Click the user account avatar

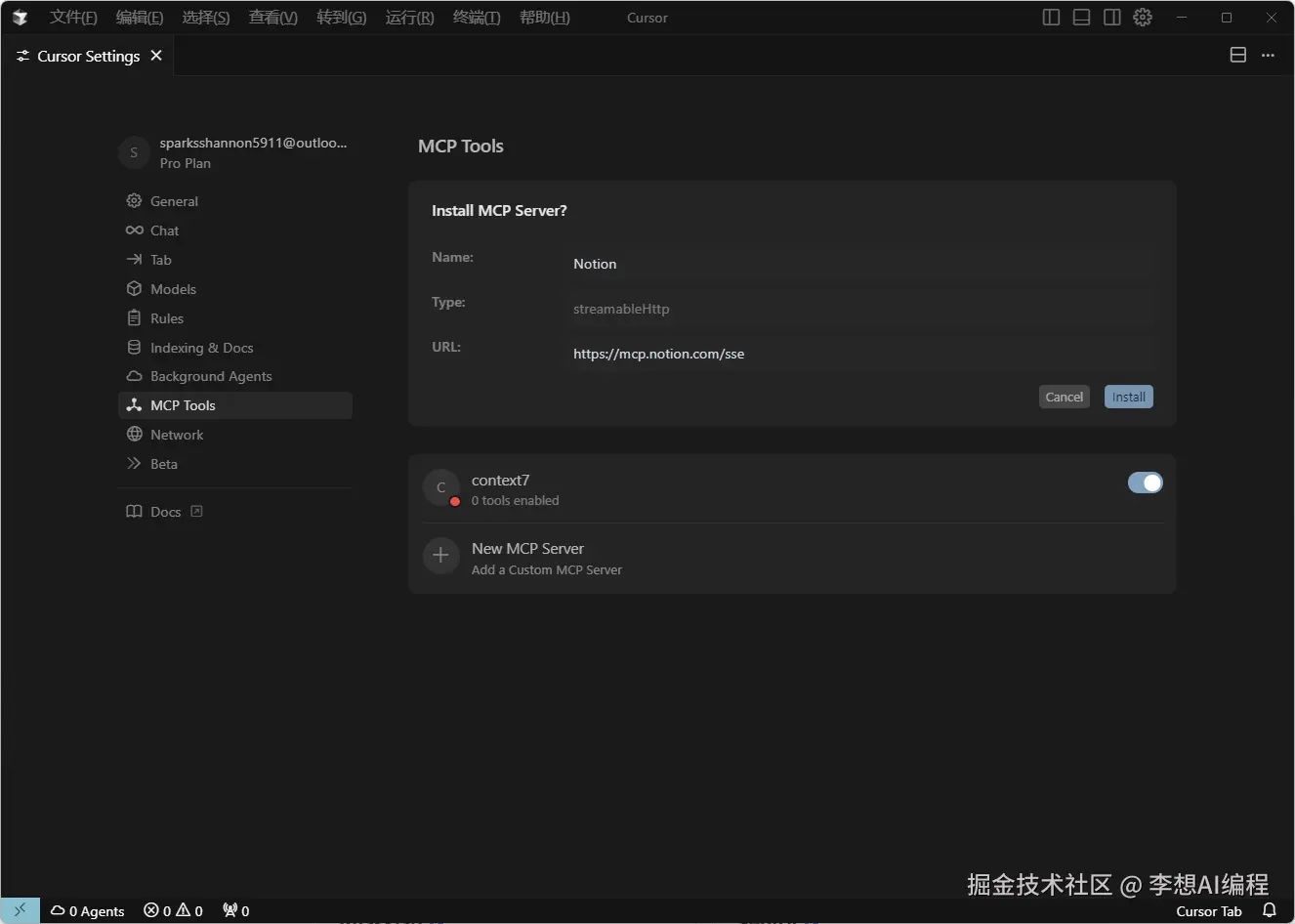pyautogui.click(x=135, y=152)
